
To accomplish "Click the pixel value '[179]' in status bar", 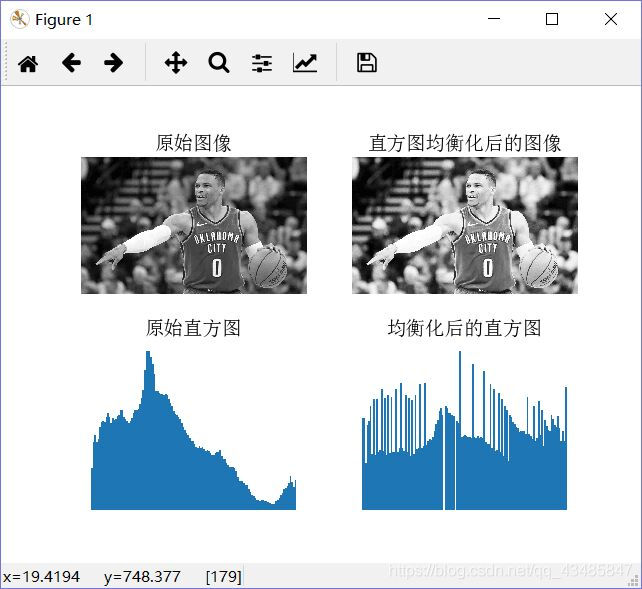I will point(224,577).
